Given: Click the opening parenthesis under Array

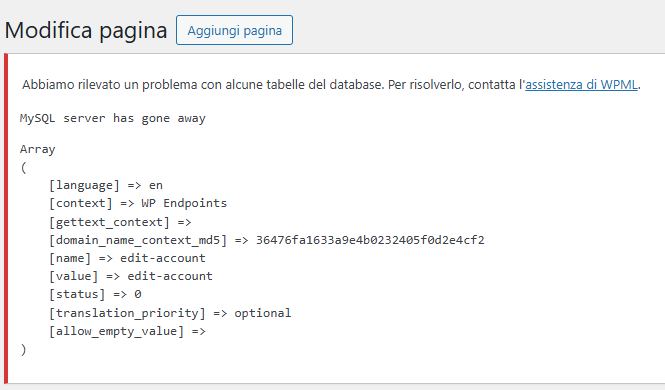Looking at the screenshot, I should pyautogui.click(x=23, y=167).
